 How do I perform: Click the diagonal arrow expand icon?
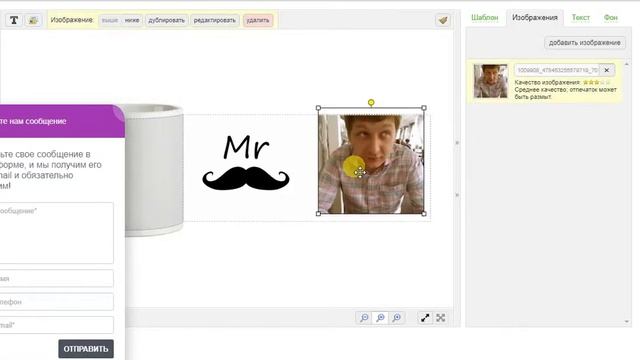[425, 318]
